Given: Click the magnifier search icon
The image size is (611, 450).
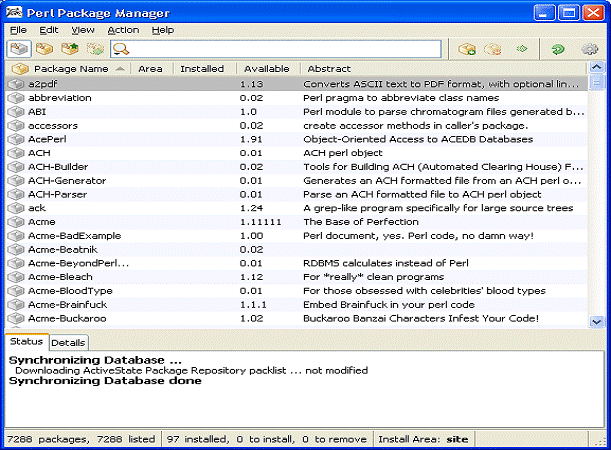Looking at the screenshot, I should click(x=121, y=49).
